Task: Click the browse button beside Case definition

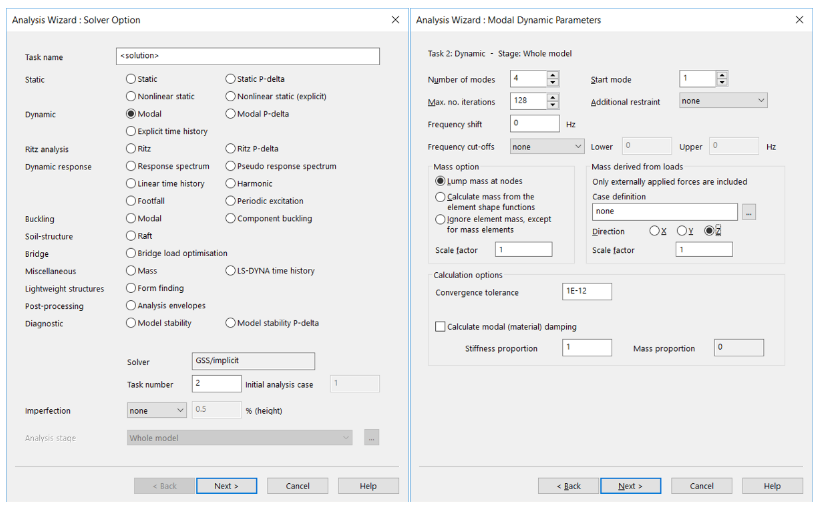Action: pyautogui.click(x=749, y=212)
